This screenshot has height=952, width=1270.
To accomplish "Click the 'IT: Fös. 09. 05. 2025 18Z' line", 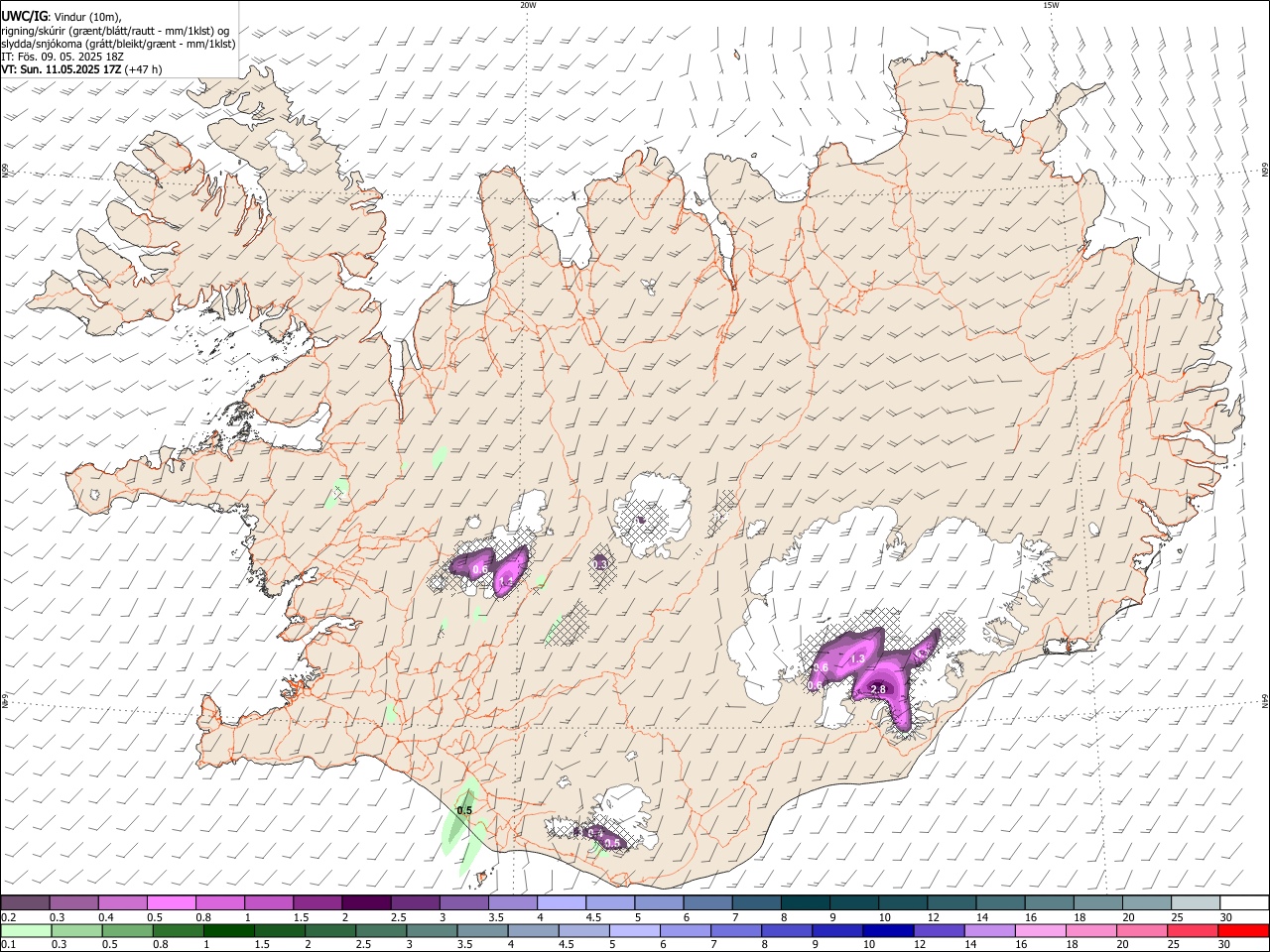I will click(x=63, y=57).
